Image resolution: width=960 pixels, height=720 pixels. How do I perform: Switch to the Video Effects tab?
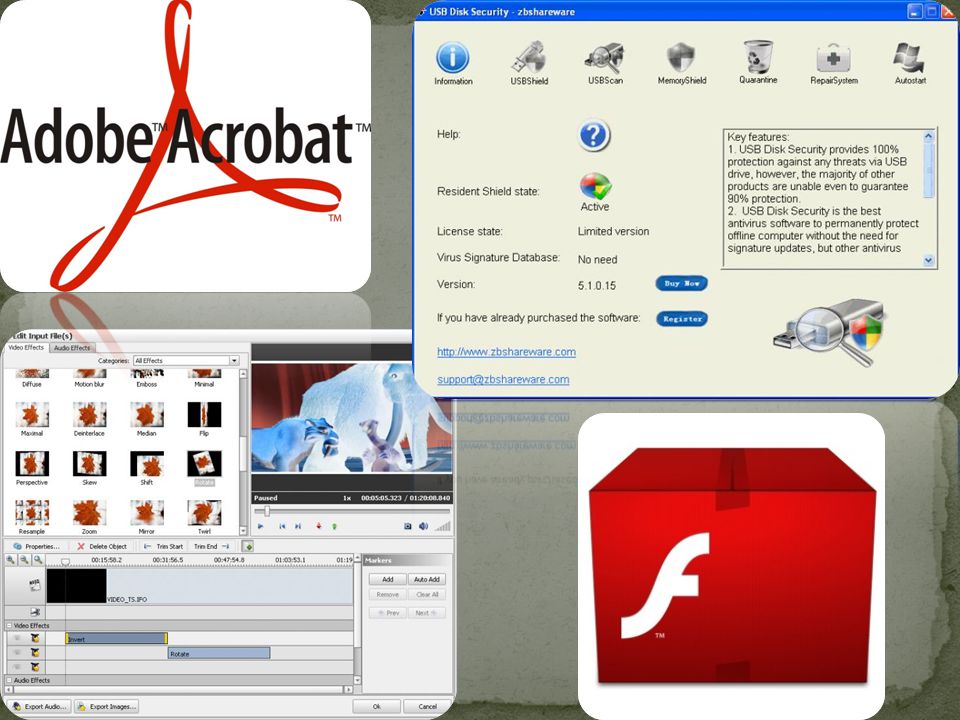[26, 348]
